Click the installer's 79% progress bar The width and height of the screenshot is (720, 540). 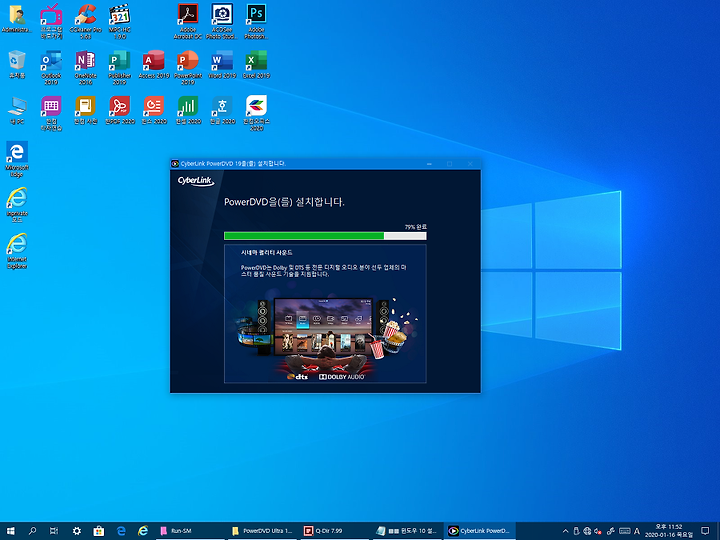pyautogui.click(x=325, y=236)
